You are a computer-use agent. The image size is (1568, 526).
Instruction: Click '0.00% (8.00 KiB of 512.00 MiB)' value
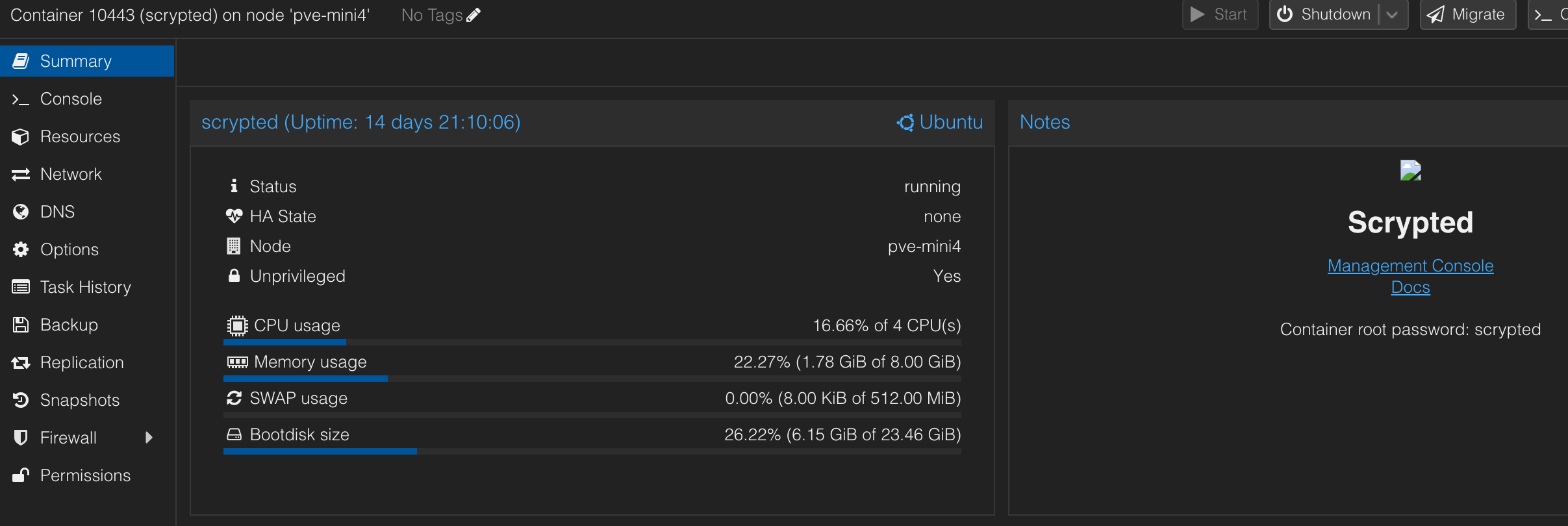(843, 398)
